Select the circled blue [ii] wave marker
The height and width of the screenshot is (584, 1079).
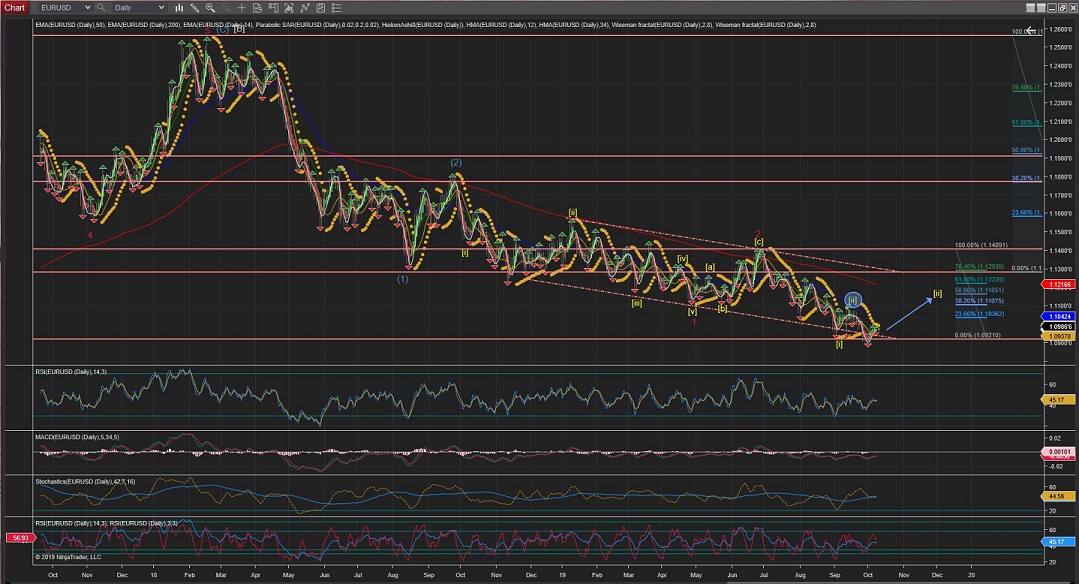(853, 300)
